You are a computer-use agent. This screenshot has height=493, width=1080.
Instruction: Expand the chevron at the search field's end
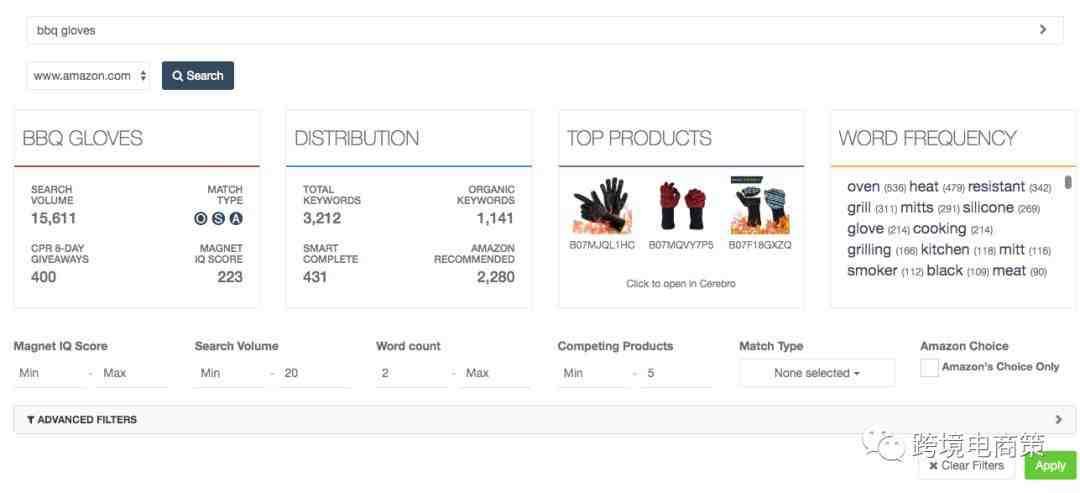1043,30
